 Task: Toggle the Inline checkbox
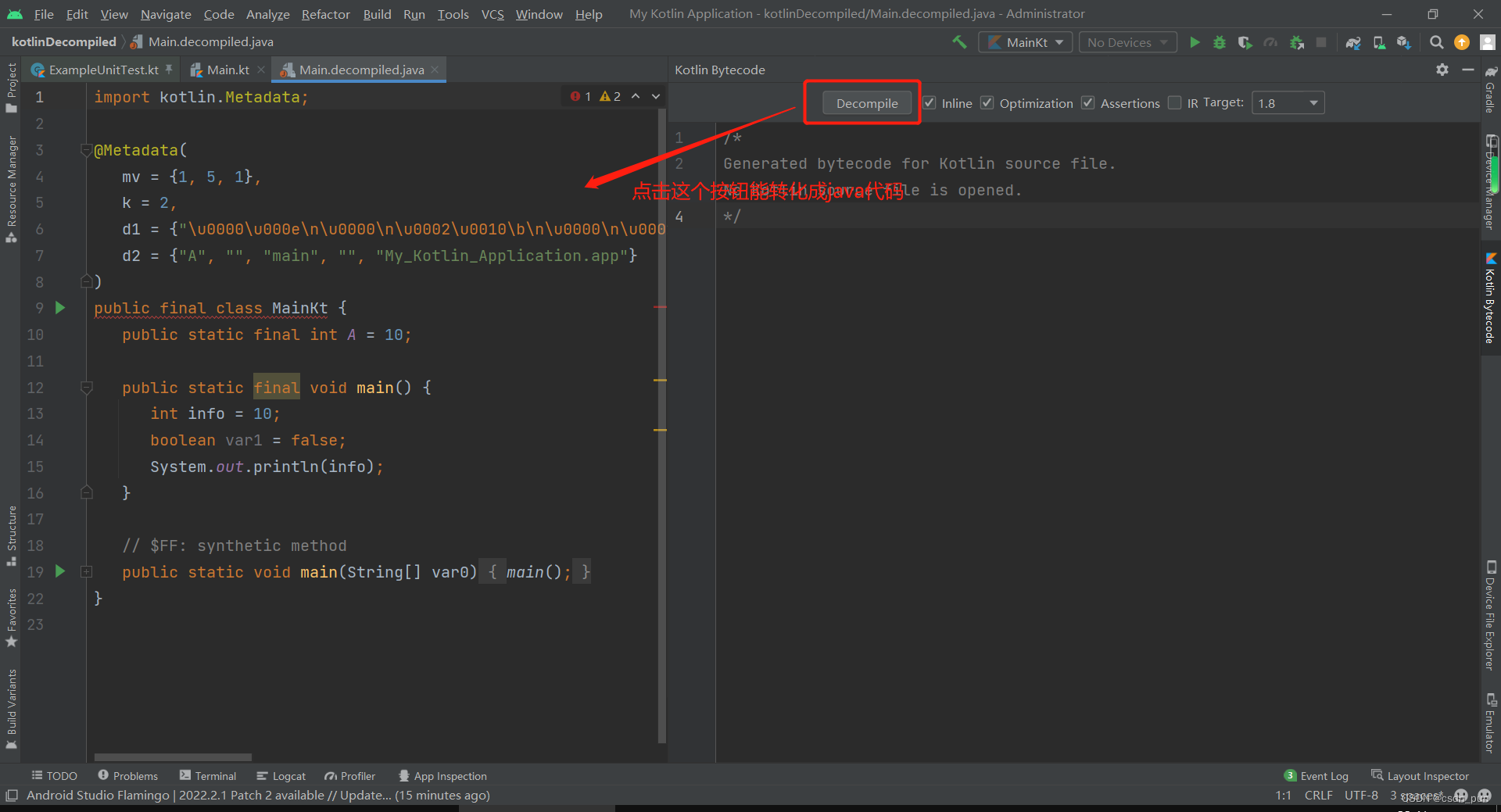[930, 102]
